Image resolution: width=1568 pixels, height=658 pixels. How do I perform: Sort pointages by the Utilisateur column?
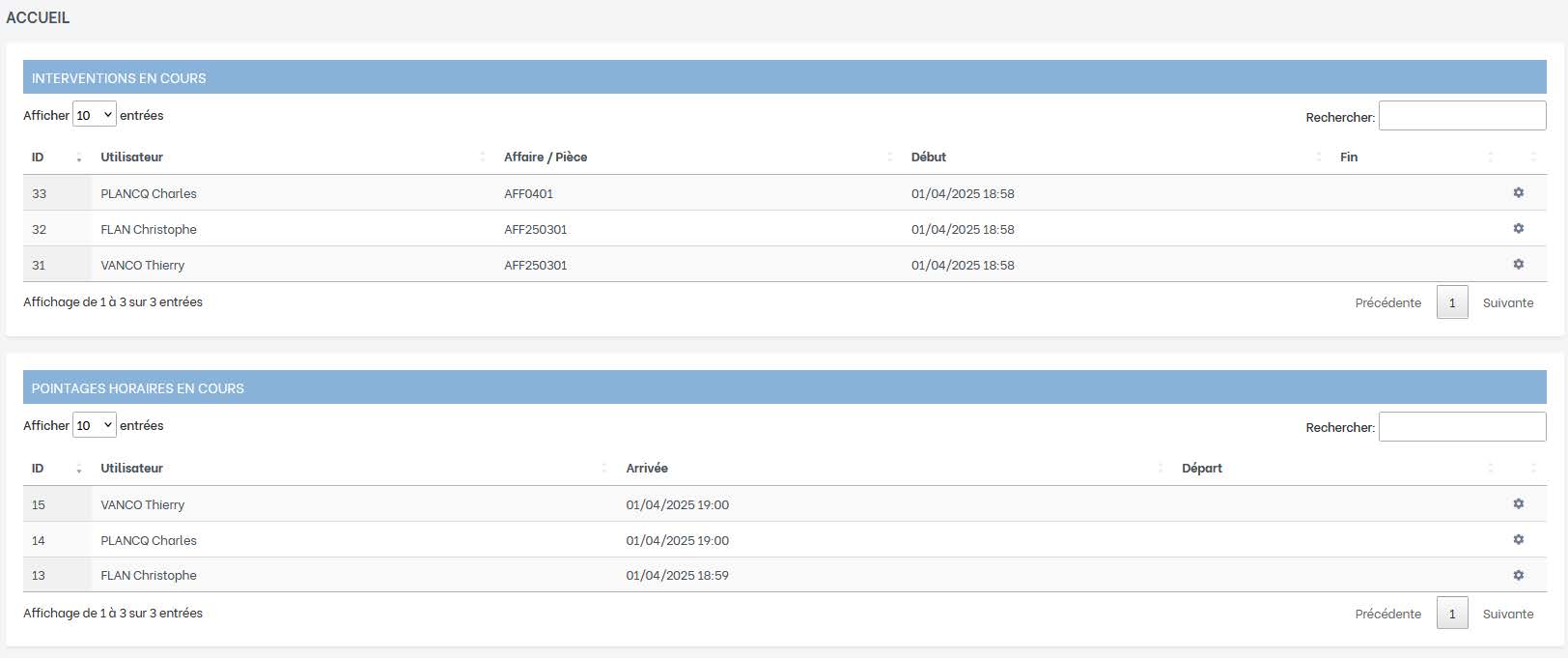tap(354, 468)
